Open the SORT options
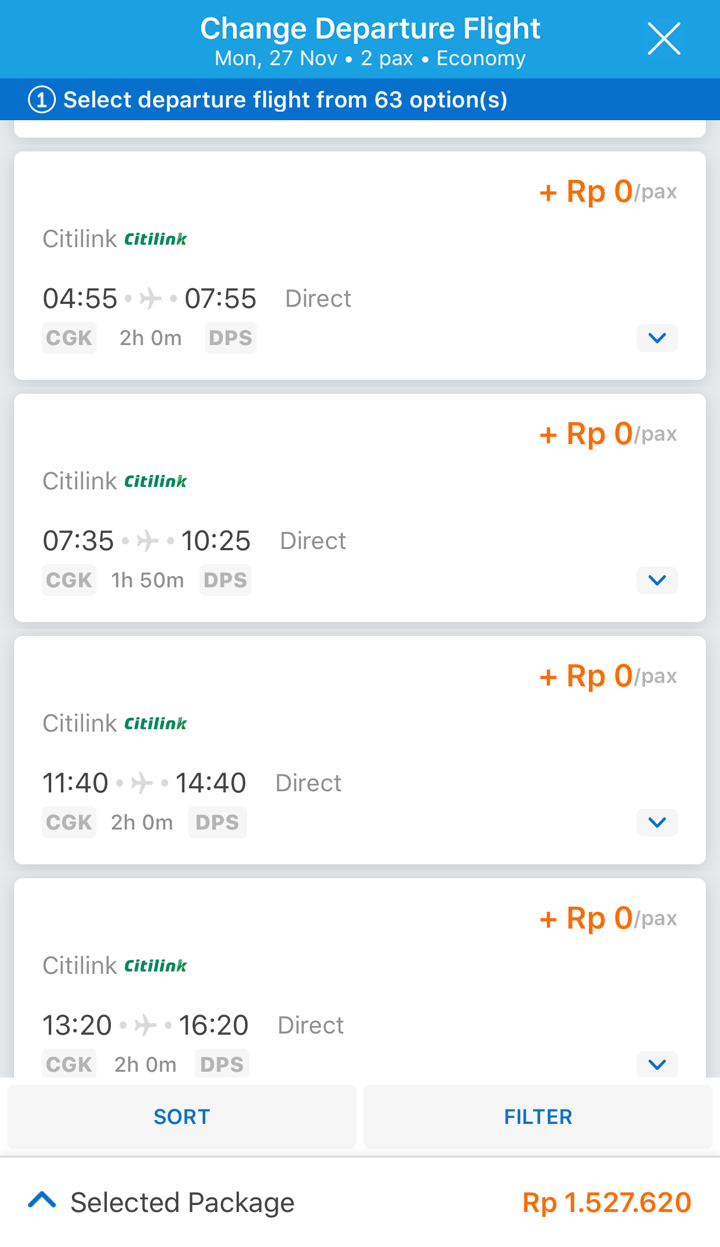 point(182,1116)
